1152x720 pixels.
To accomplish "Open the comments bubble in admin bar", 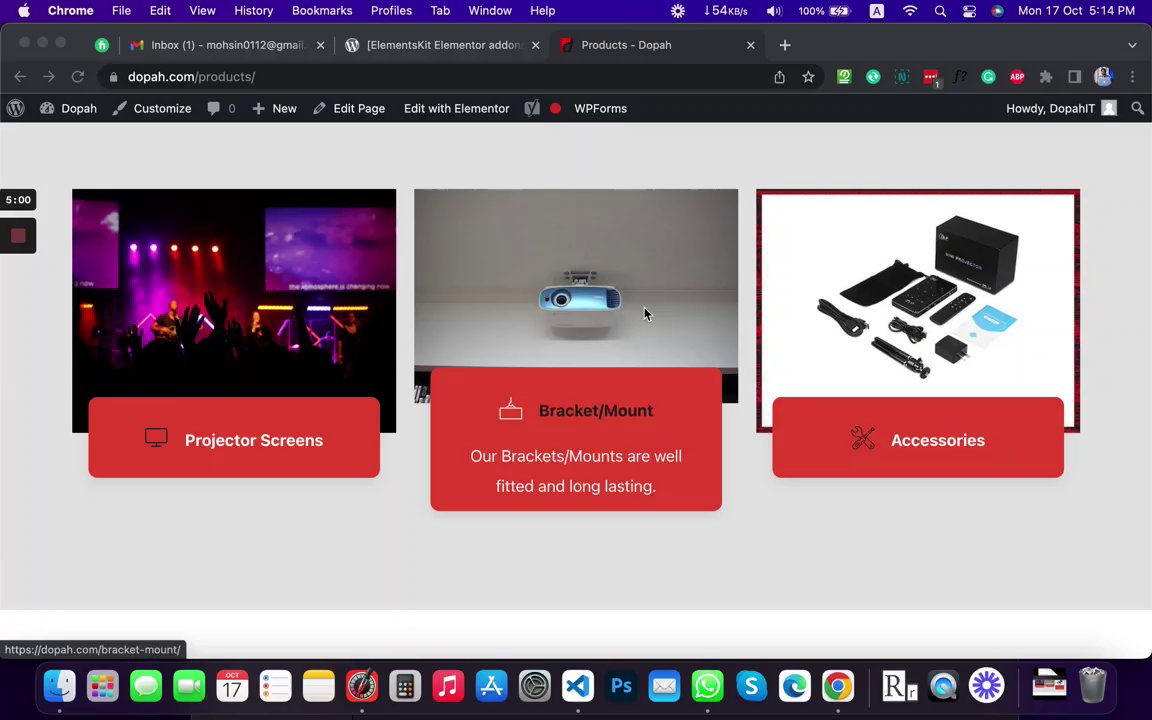I will [x=221, y=108].
